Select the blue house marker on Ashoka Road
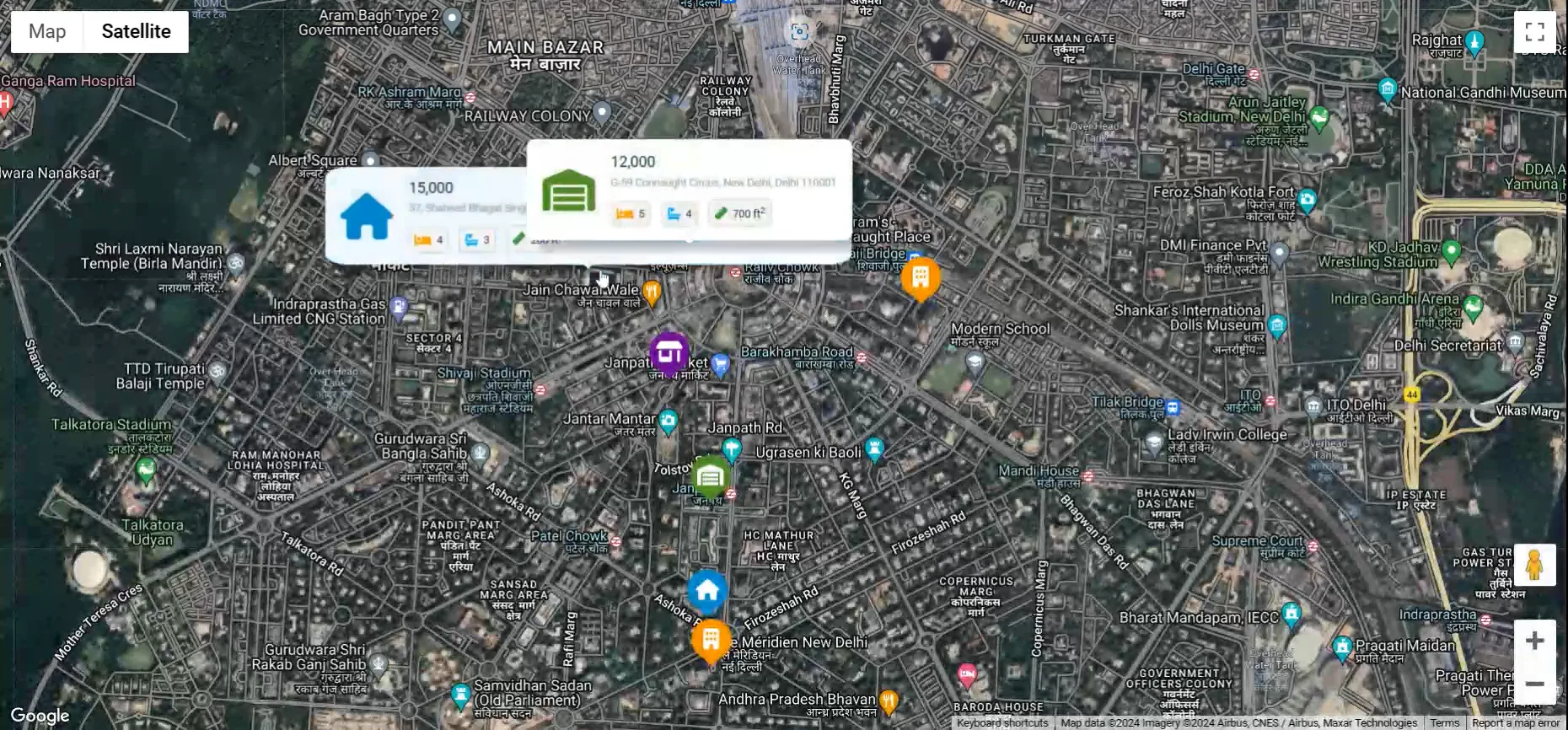The image size is (1568, 730). (x=707, y=592)
